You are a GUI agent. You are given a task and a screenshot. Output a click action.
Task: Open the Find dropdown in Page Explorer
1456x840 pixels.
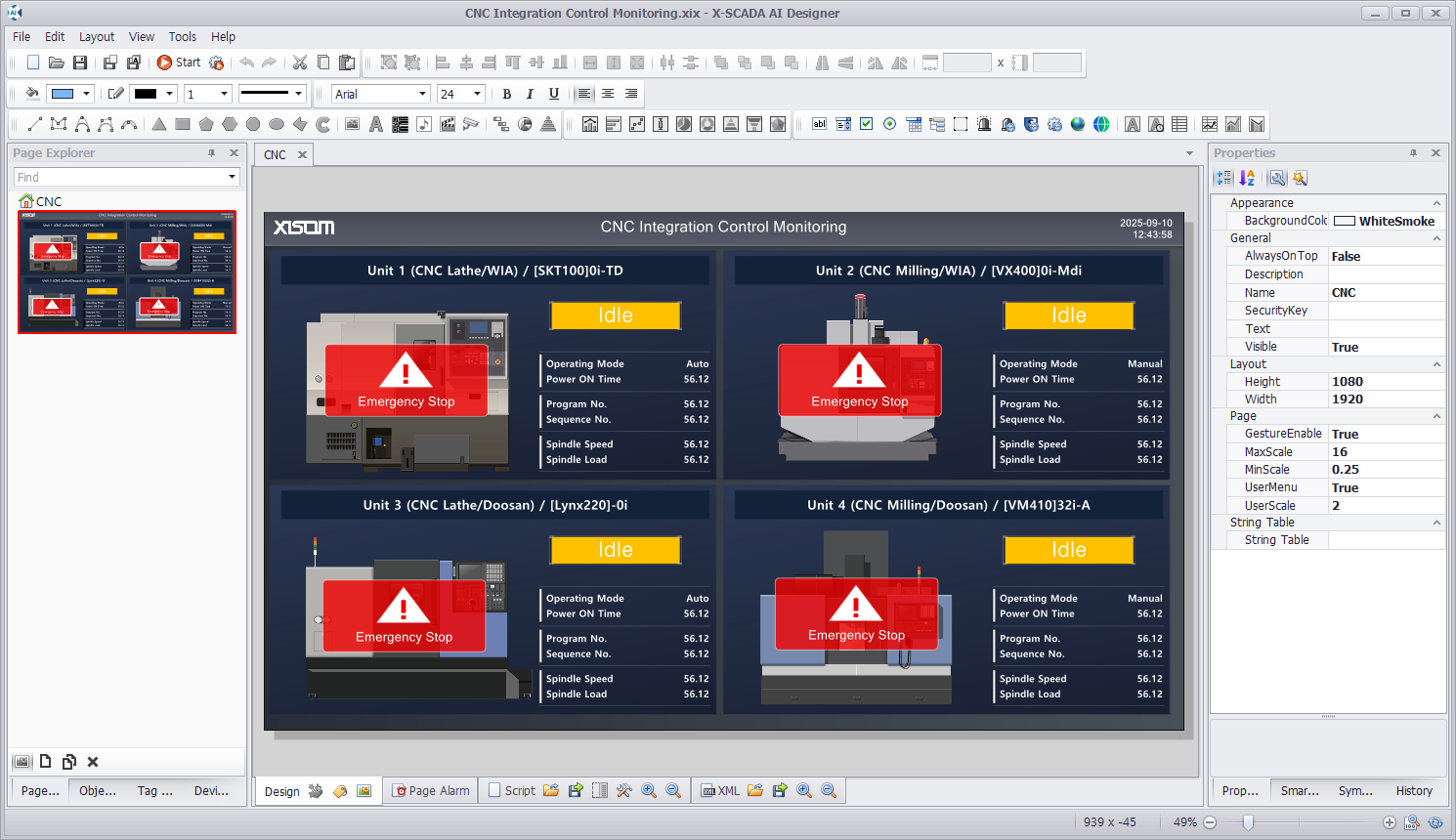tap(233, 177)
